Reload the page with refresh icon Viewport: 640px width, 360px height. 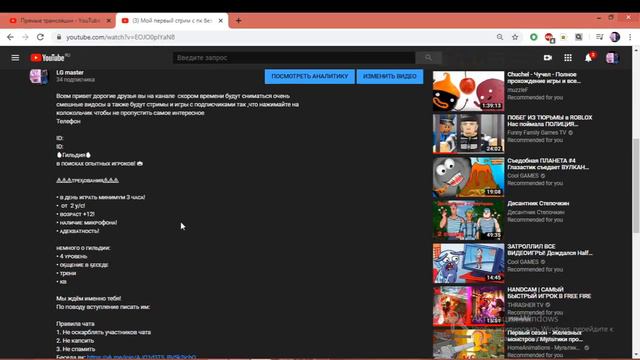click(x=40, y=37)
